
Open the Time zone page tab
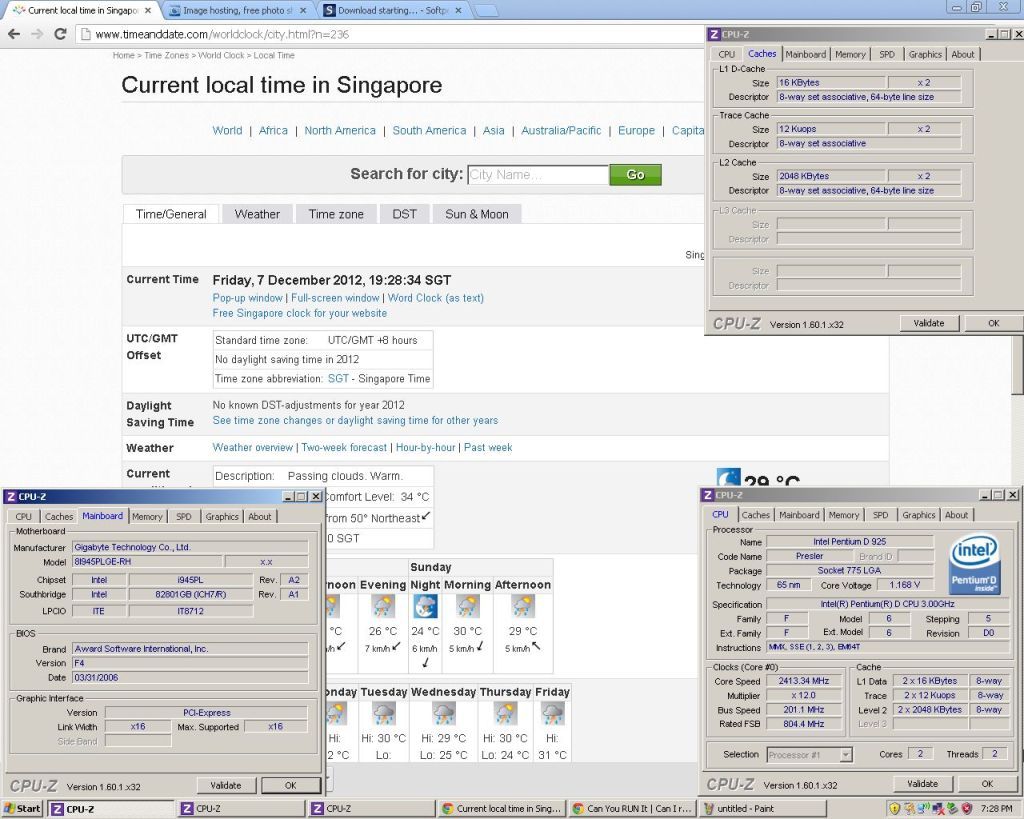point(336,214)
